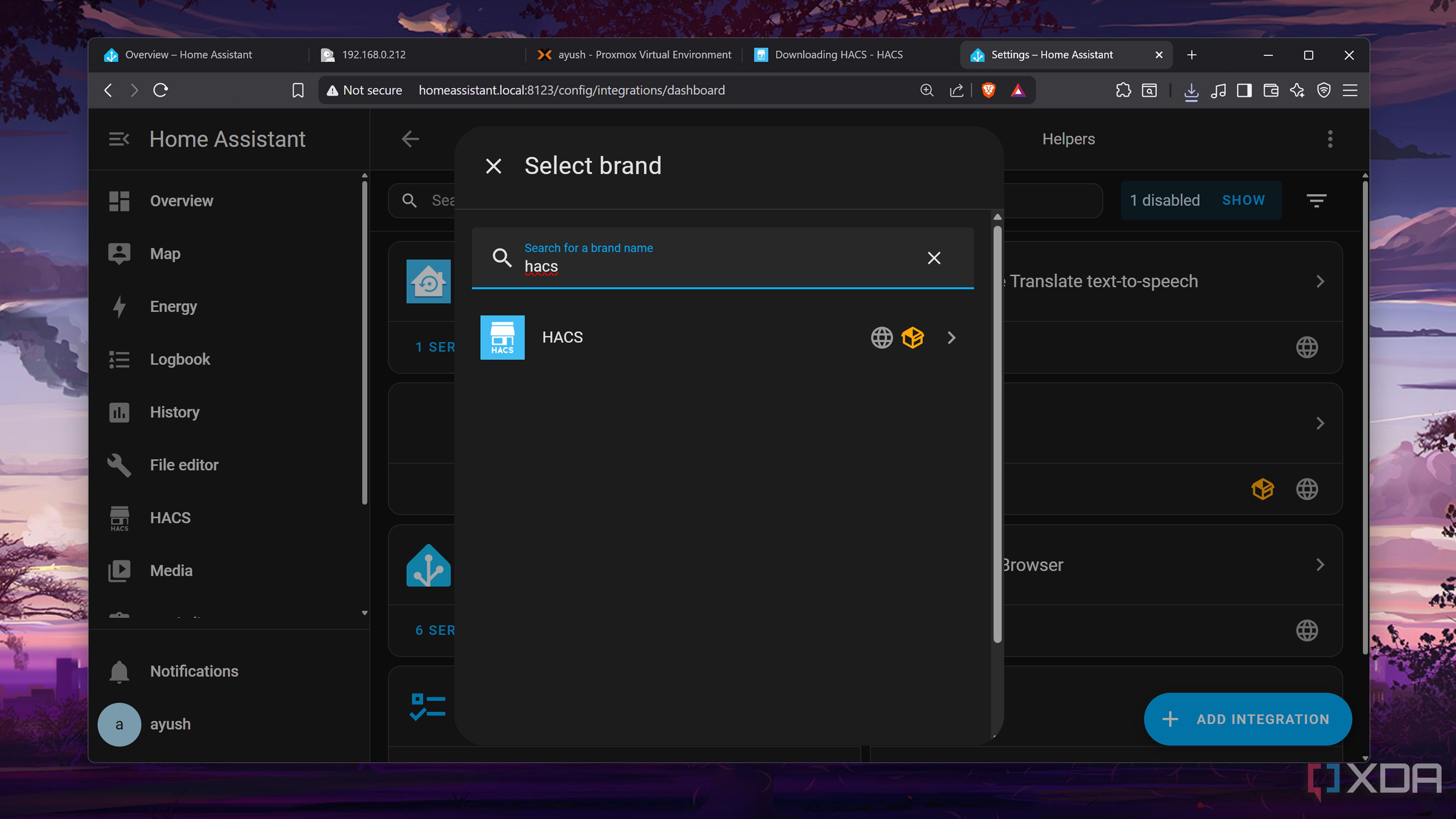Click the brand name search field
The width and height of the screenshot is (1456, 819).
click(722, 259)
